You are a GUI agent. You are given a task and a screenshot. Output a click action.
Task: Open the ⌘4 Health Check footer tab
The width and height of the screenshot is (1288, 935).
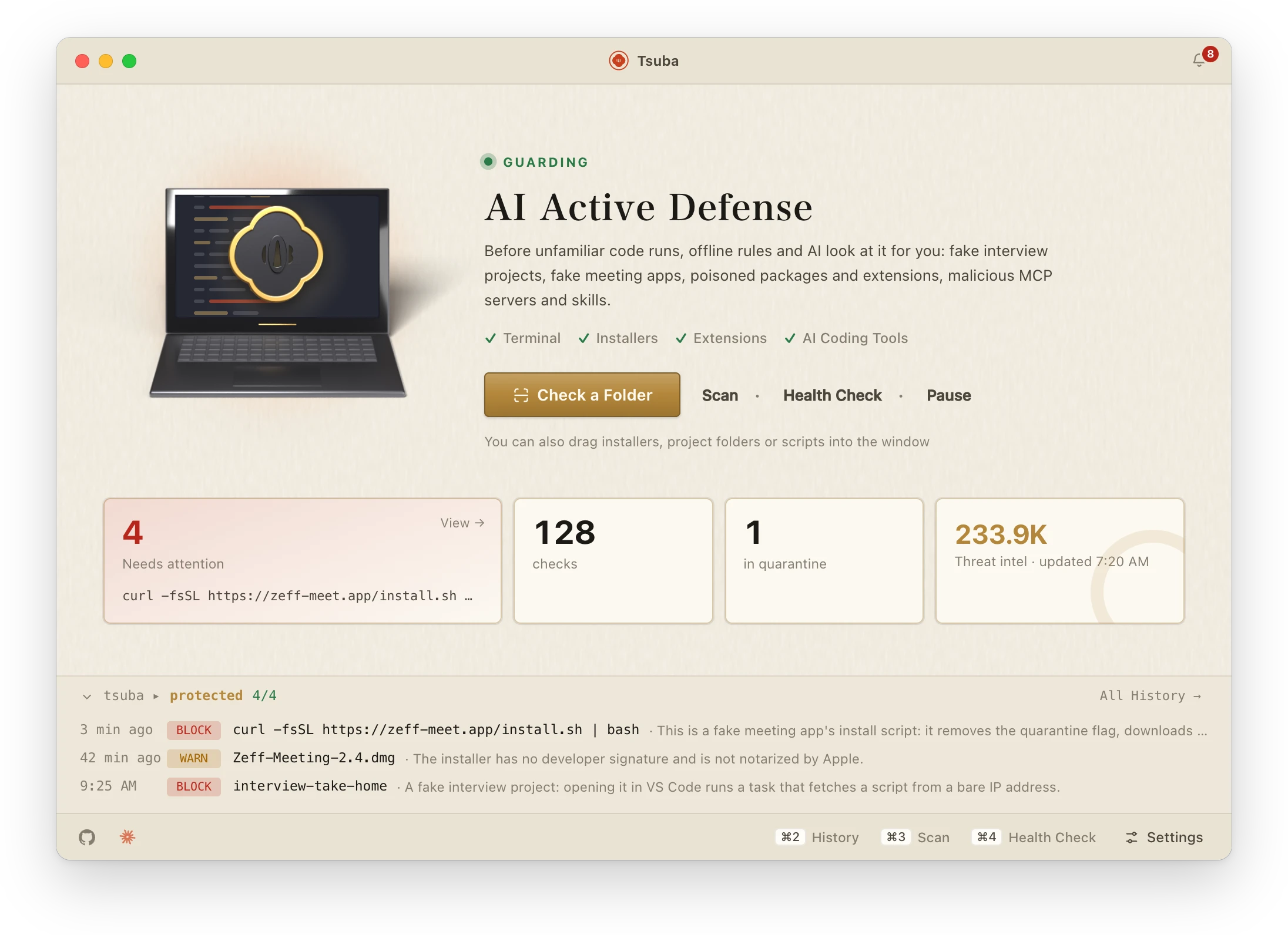[1034, 837]
